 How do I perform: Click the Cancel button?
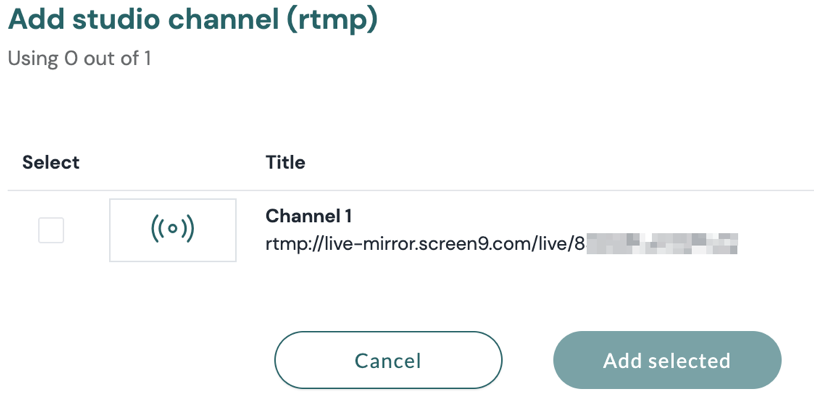(x=388, y=360)
